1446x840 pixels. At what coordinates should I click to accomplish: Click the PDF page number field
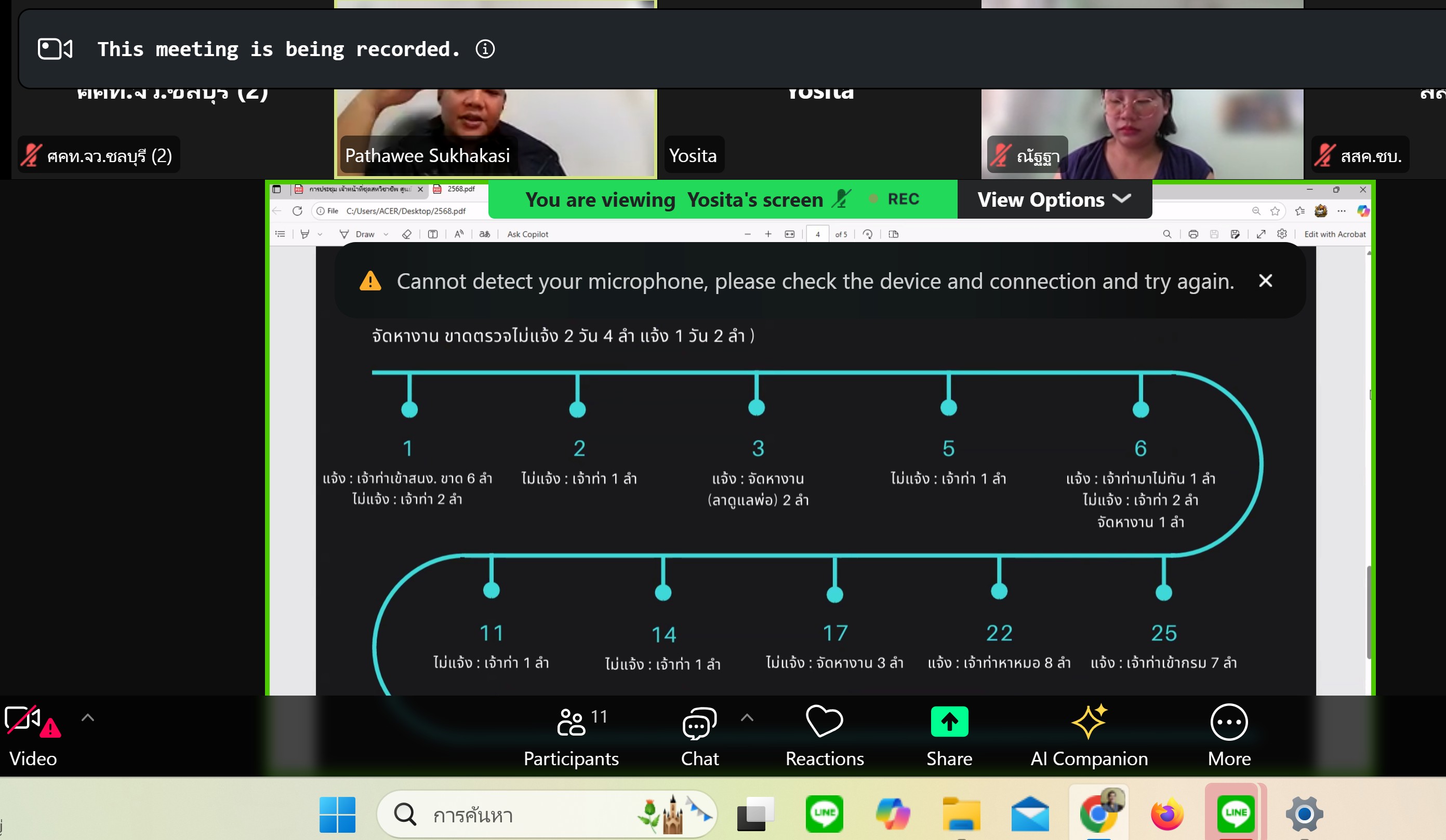point(818,234)
